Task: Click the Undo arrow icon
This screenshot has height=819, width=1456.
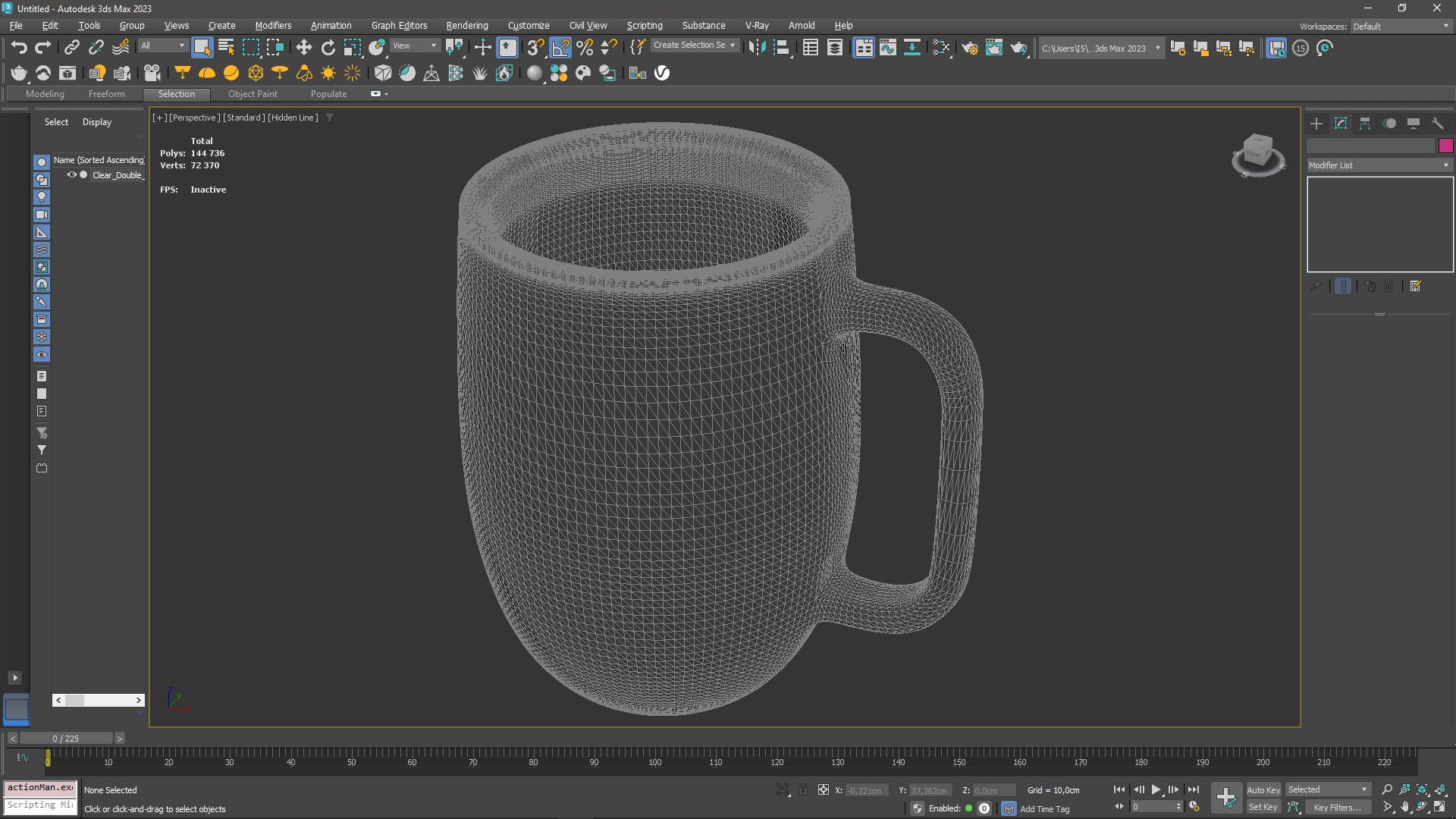Action: point(18,48)
